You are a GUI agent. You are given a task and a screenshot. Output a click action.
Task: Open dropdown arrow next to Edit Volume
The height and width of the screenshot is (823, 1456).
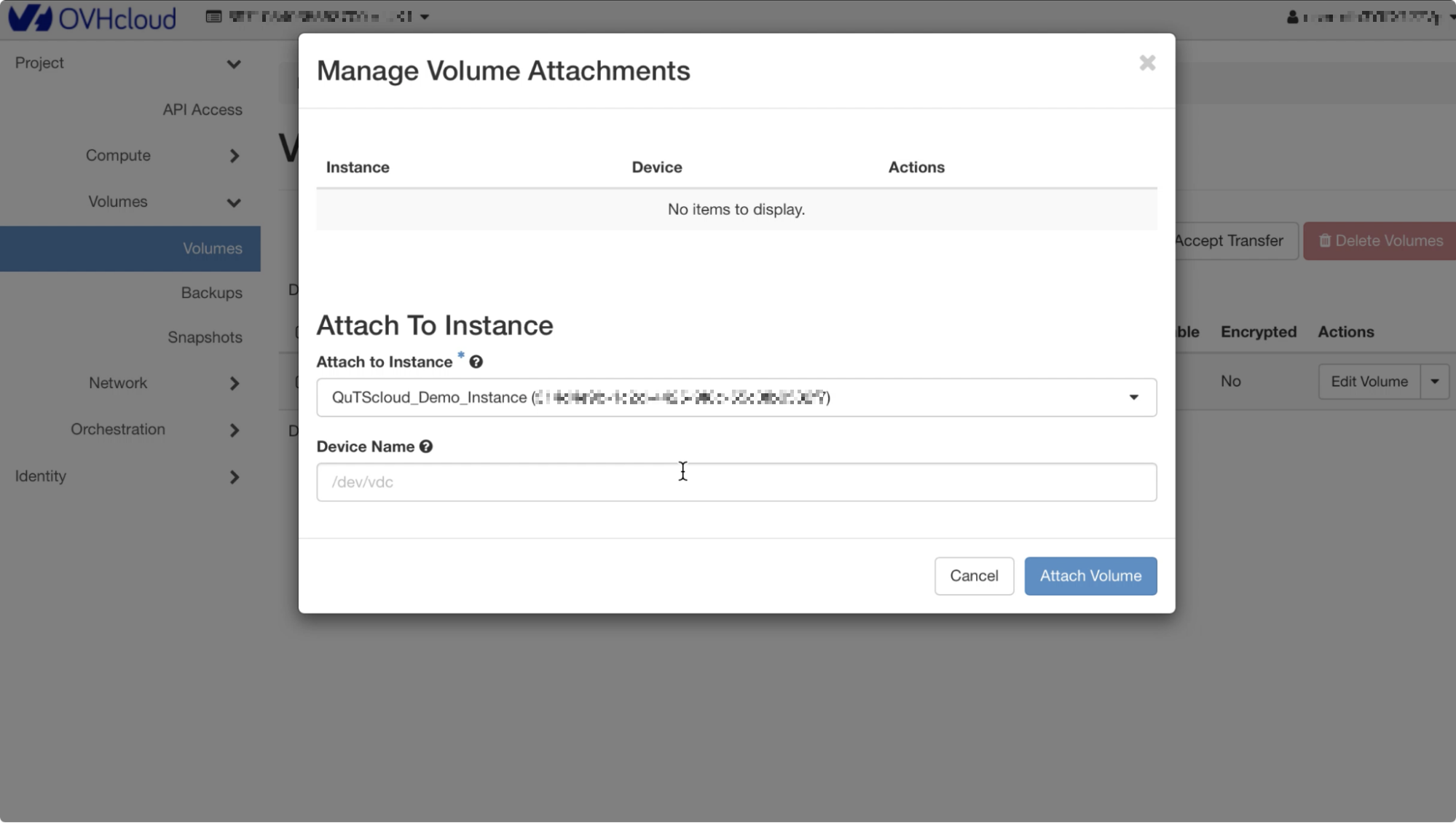coord(1434,382)
